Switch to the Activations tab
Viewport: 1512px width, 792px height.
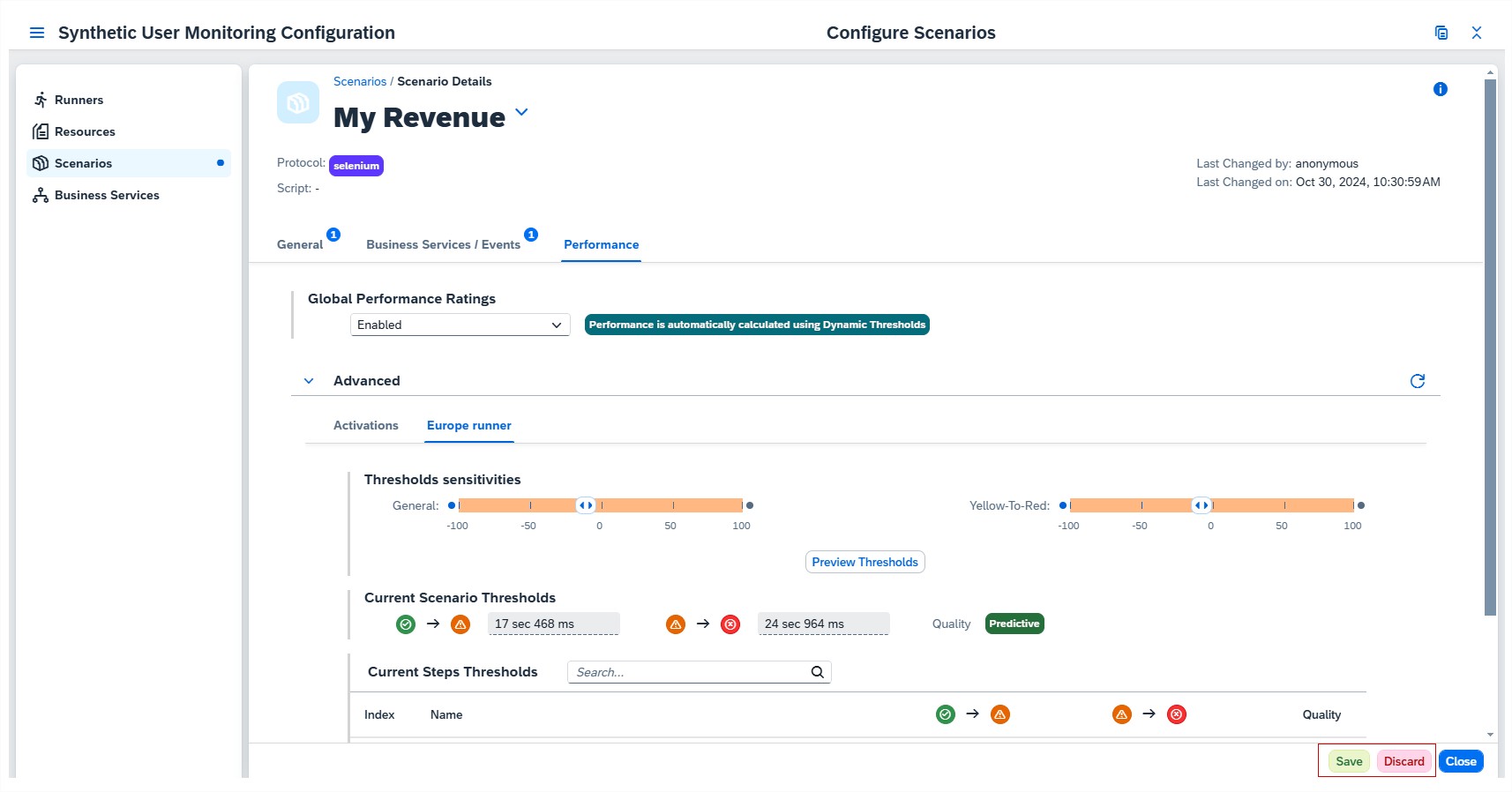365,425
